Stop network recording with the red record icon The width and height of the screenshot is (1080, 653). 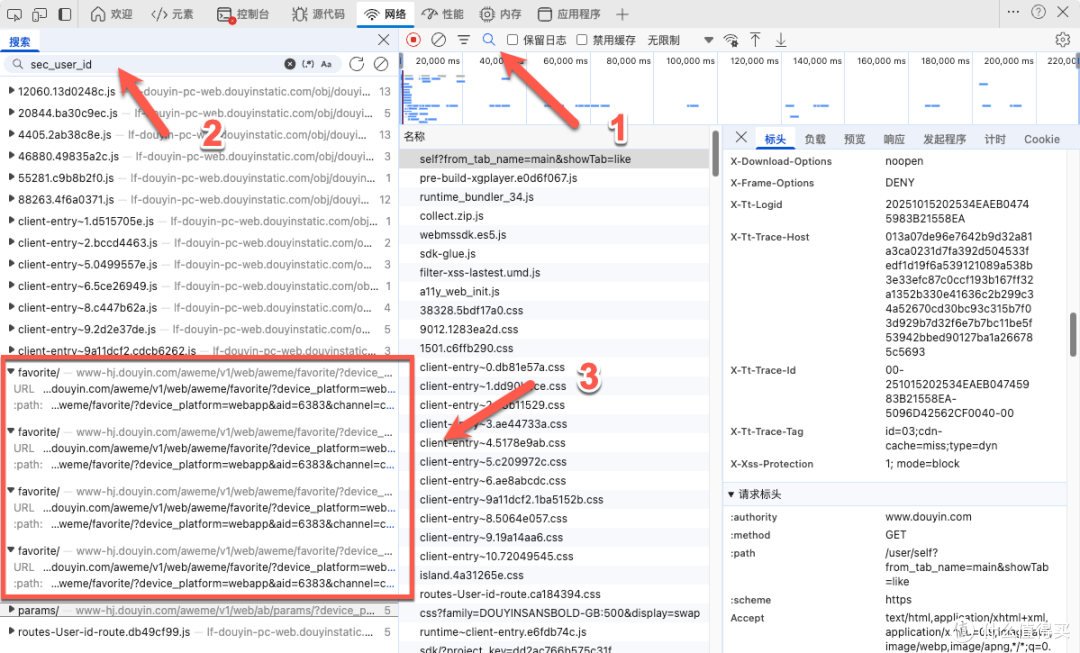tap(413, 39)
